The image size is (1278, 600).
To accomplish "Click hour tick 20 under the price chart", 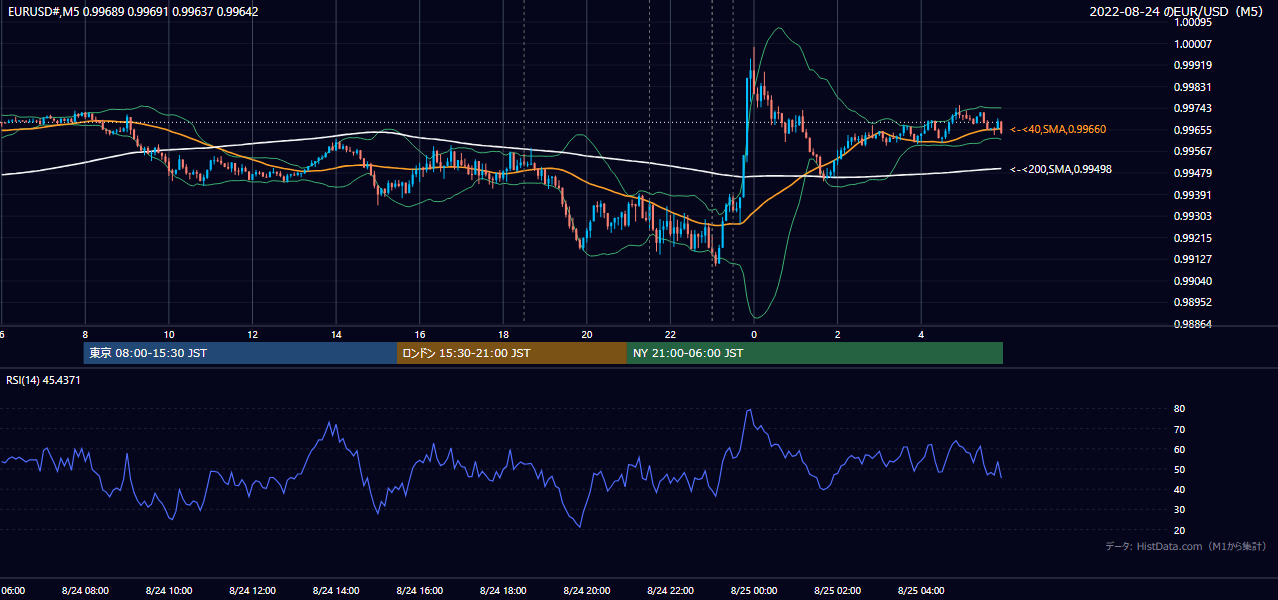I will click(x=587, y=334).
